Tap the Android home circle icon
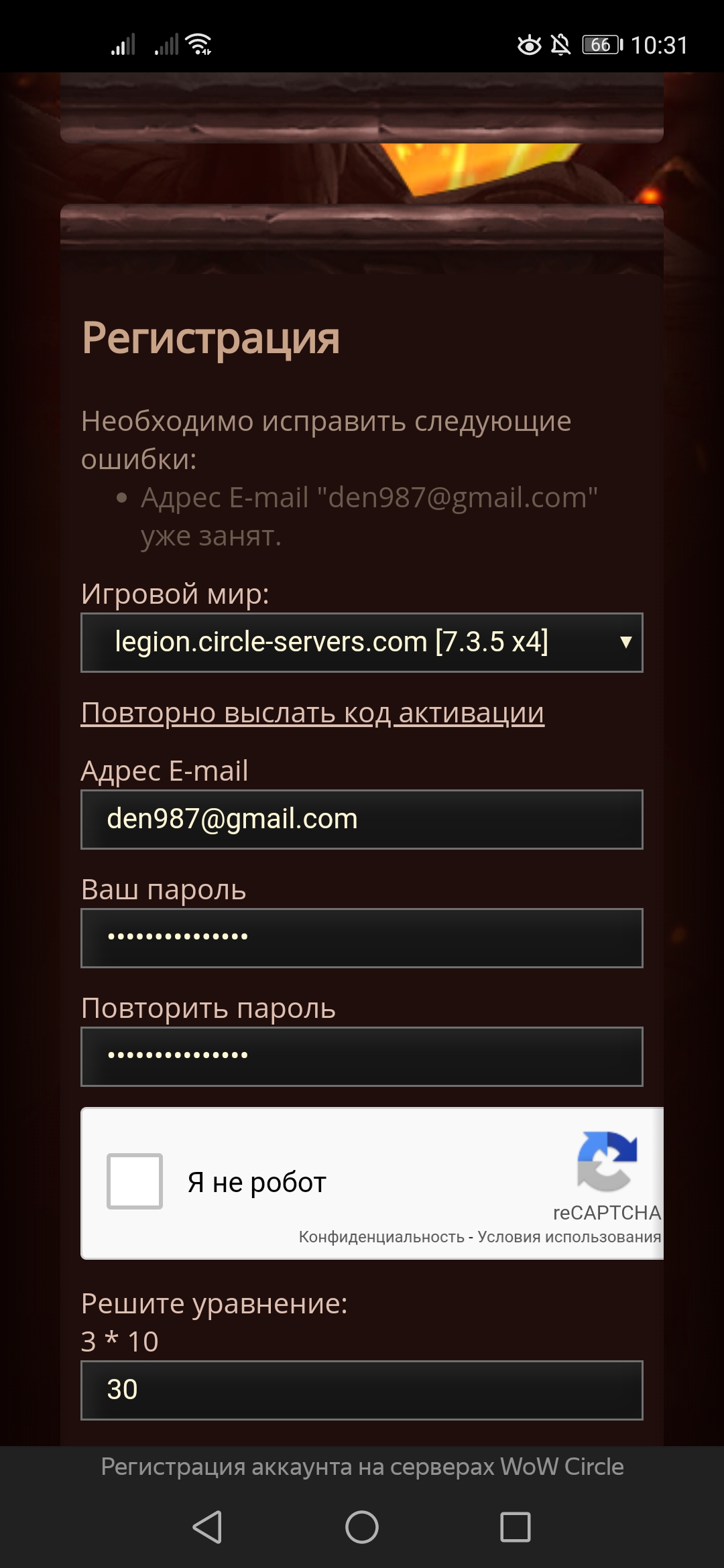Viewport: 724px width, 1568px height. [x=362, y=1527]
